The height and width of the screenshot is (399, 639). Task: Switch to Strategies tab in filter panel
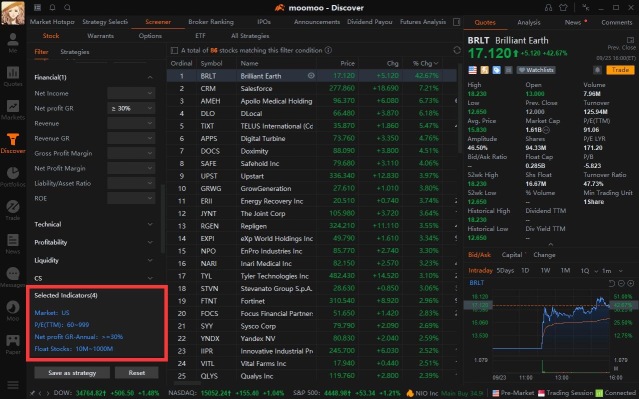[75, 52]
